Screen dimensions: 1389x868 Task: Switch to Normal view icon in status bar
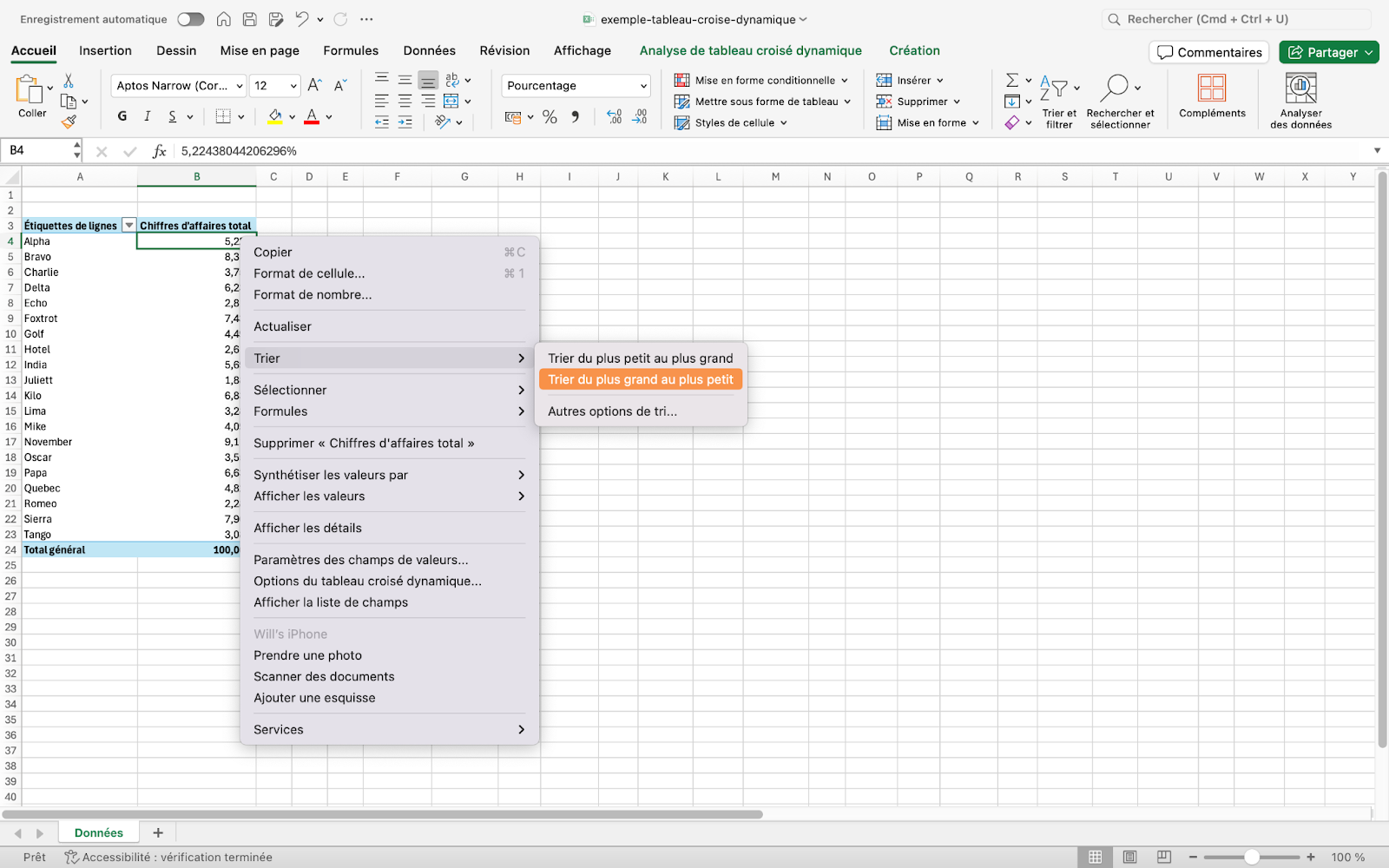click(1096, 857)
